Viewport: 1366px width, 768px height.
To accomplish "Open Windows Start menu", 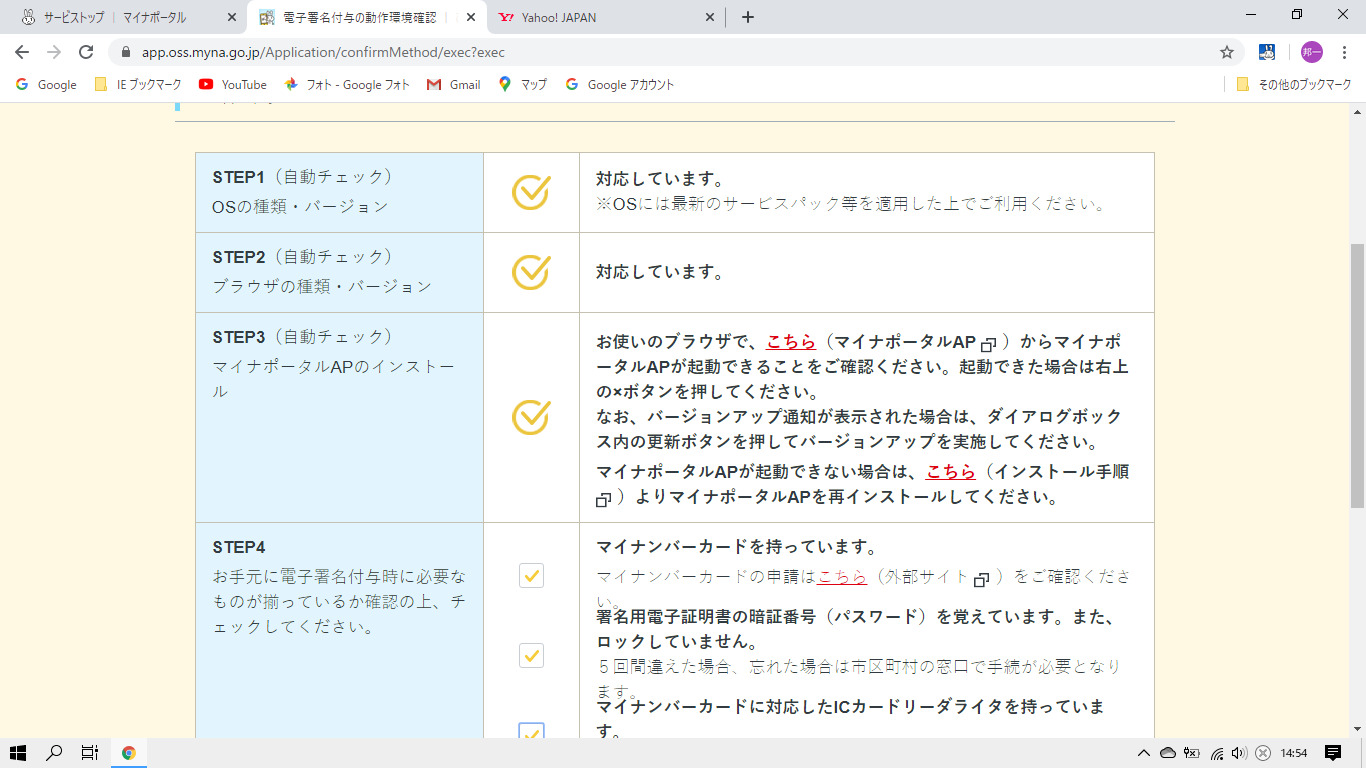I will tap(17, 753).
